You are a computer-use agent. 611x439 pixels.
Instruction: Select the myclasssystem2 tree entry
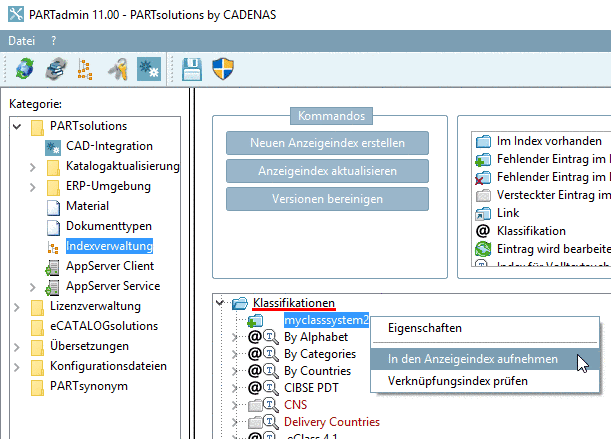click(x=326, y=320)
